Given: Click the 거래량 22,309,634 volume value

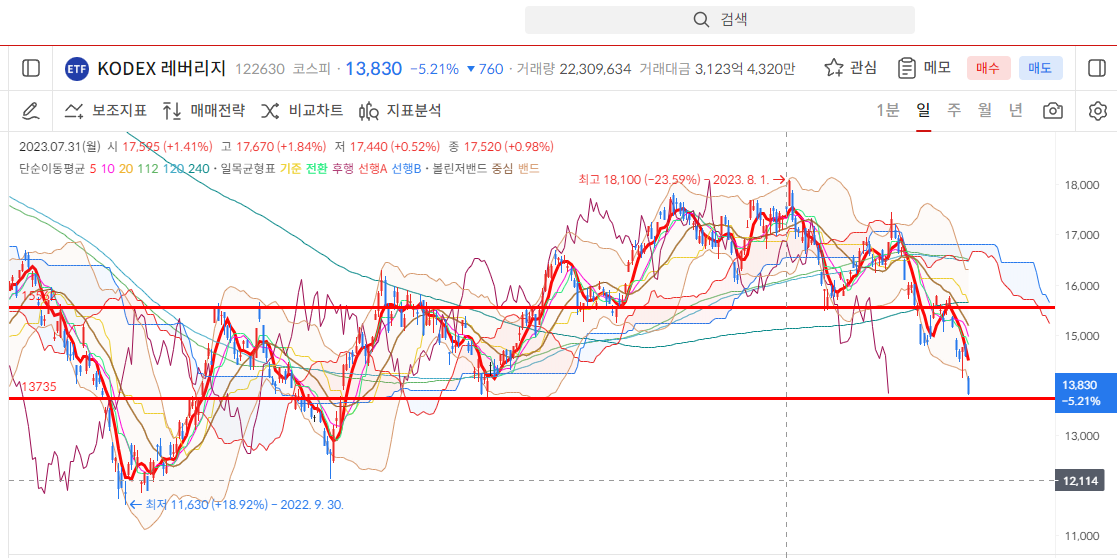Looking at the screenshot, I should (574, 69).
